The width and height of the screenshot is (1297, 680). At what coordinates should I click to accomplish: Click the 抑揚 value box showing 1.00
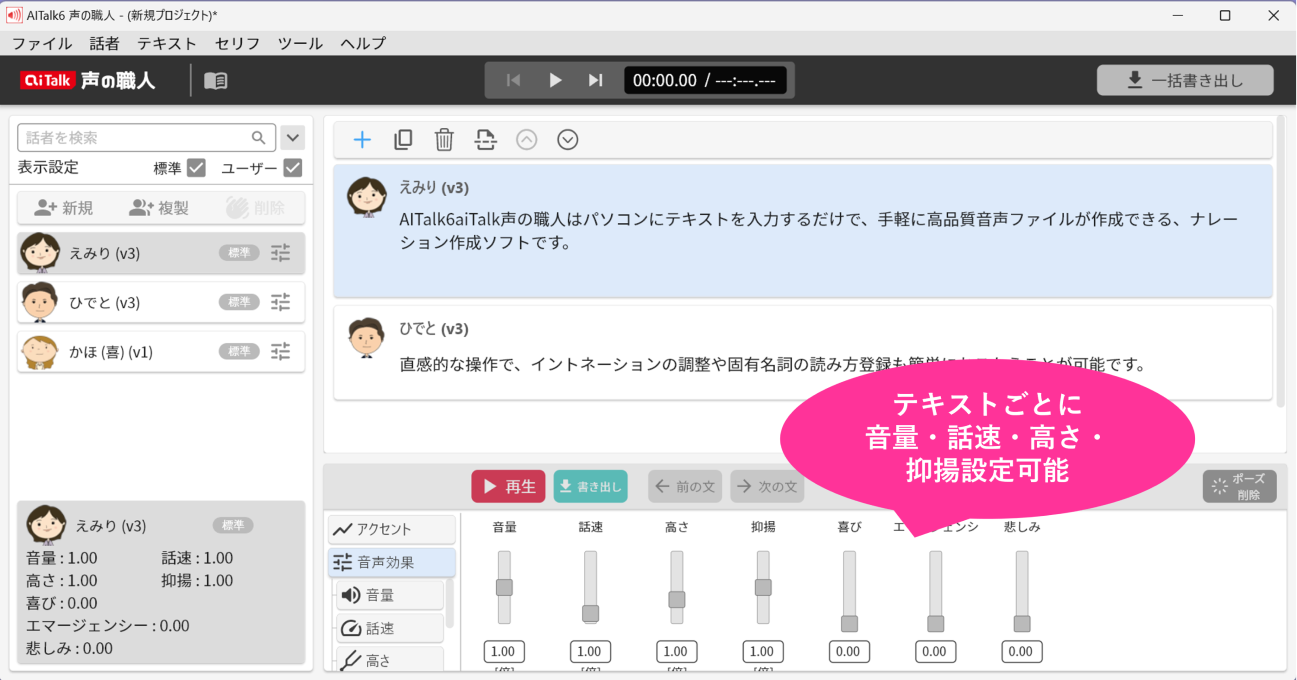click(x=763, y=652)
